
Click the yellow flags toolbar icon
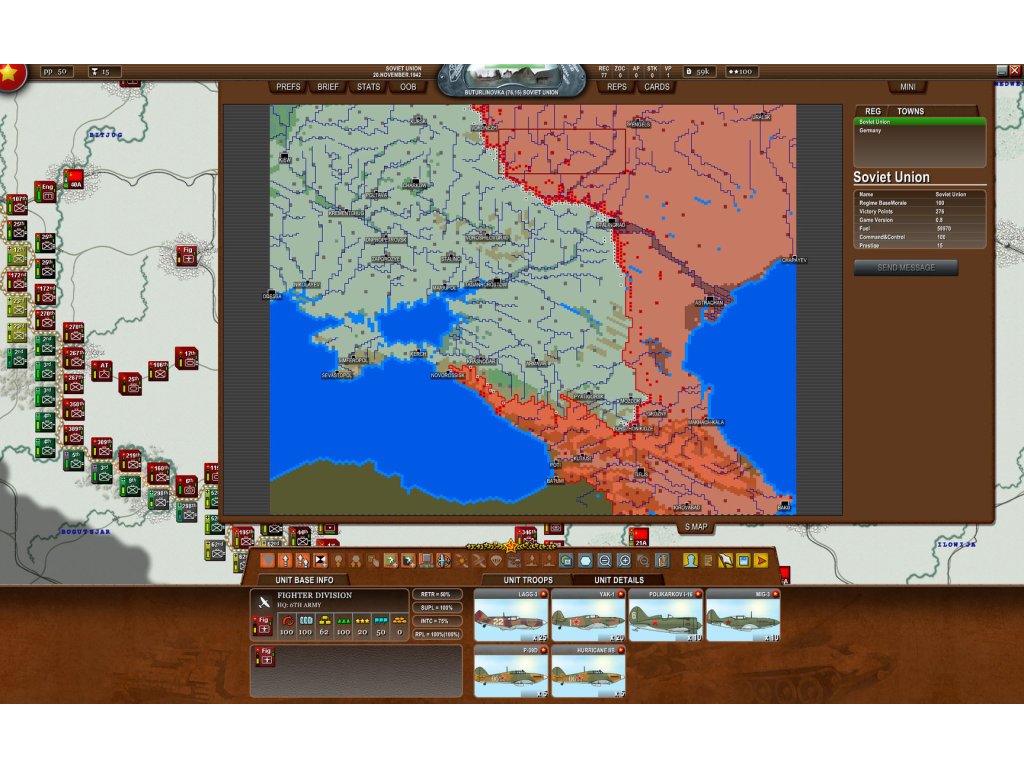point(726,560)
